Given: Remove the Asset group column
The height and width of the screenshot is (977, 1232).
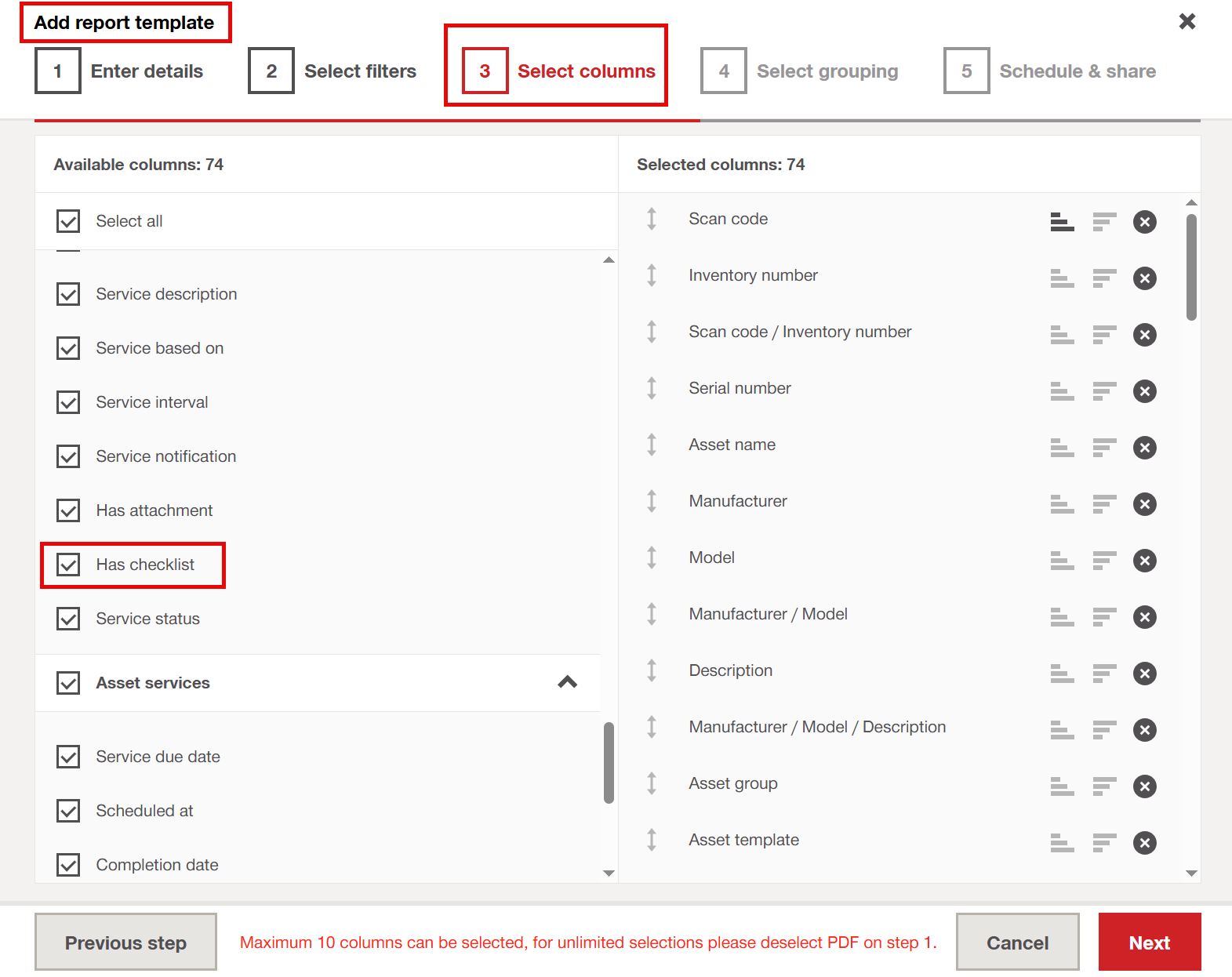Looking at the screenshot, I should click(x=1144, y=786).
